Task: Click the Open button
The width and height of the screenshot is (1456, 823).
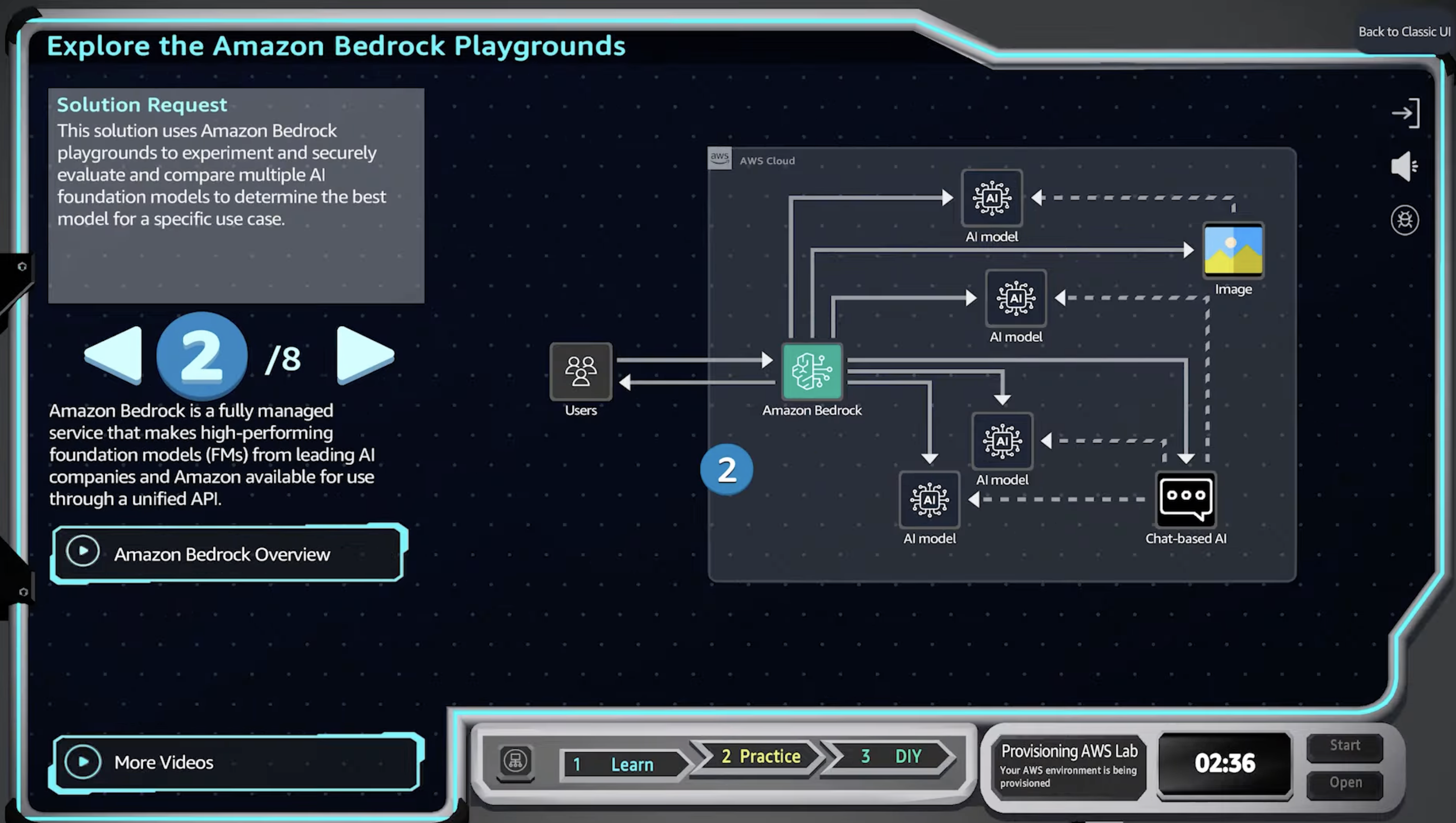Action: coord(1345,783)
